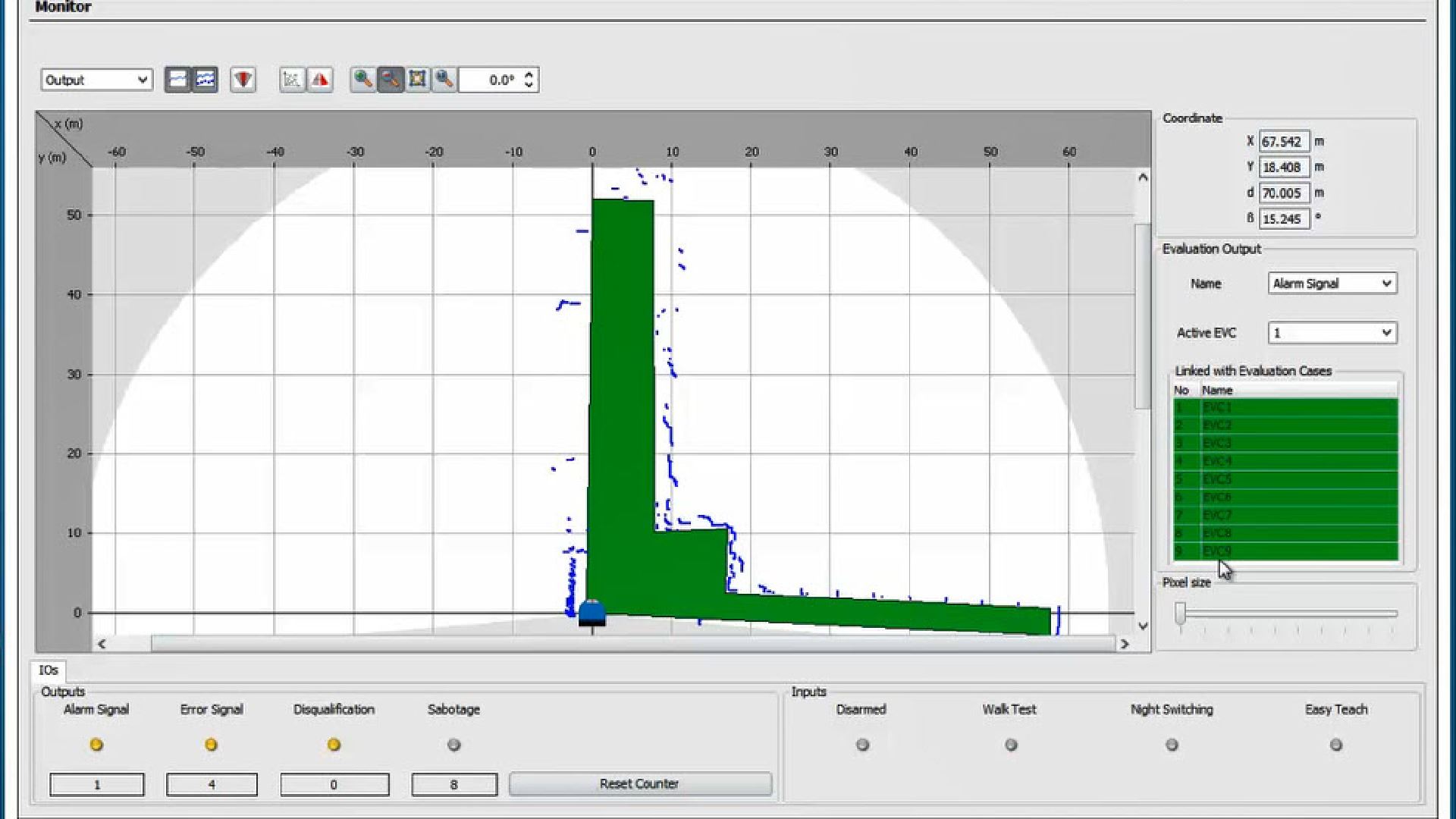This screenshot has width=1456, height=819.
Task: Click the X coordinate field 67.542
Action: [1284, 141]
